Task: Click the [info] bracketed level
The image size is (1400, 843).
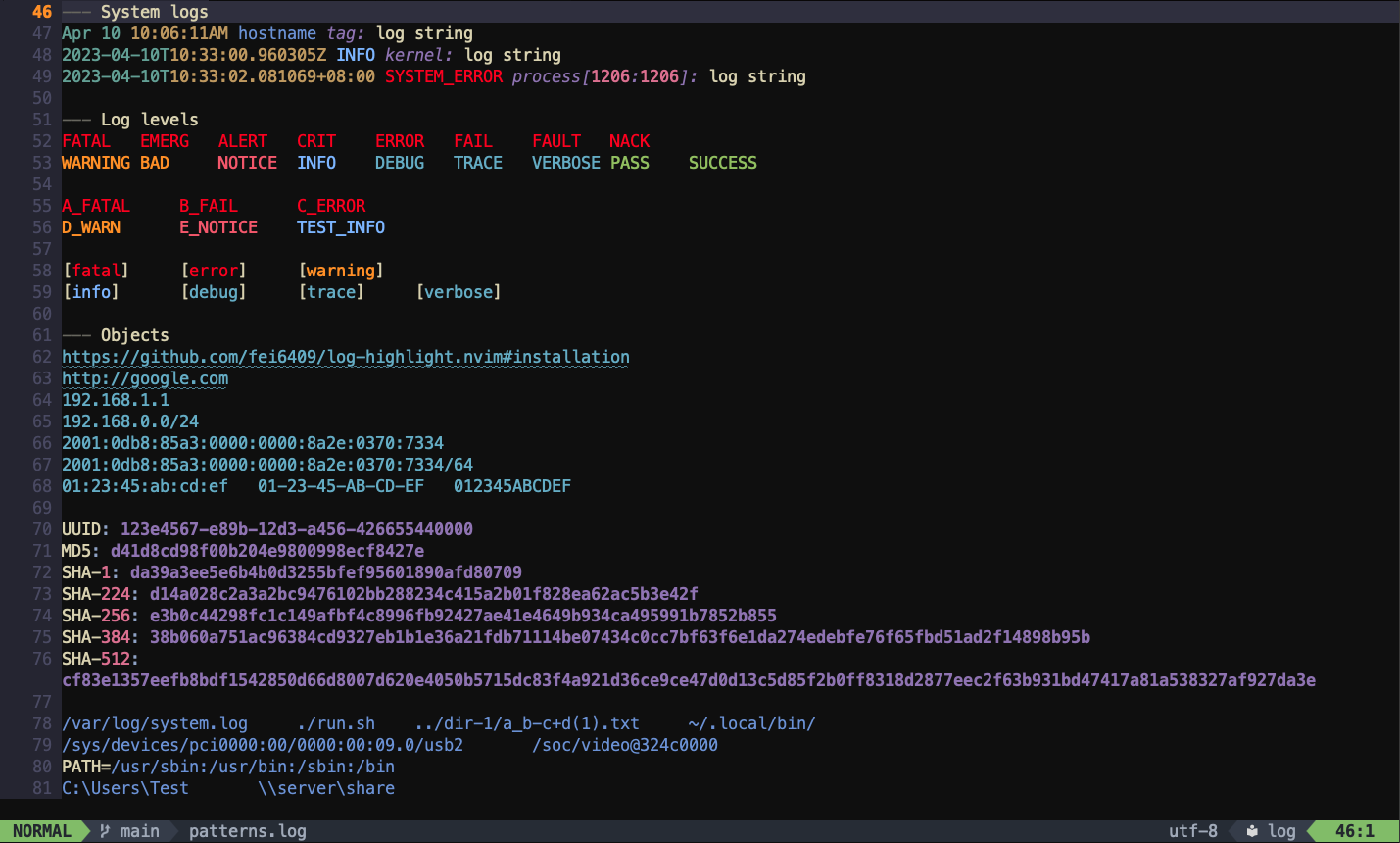Action: click(91, 292)
